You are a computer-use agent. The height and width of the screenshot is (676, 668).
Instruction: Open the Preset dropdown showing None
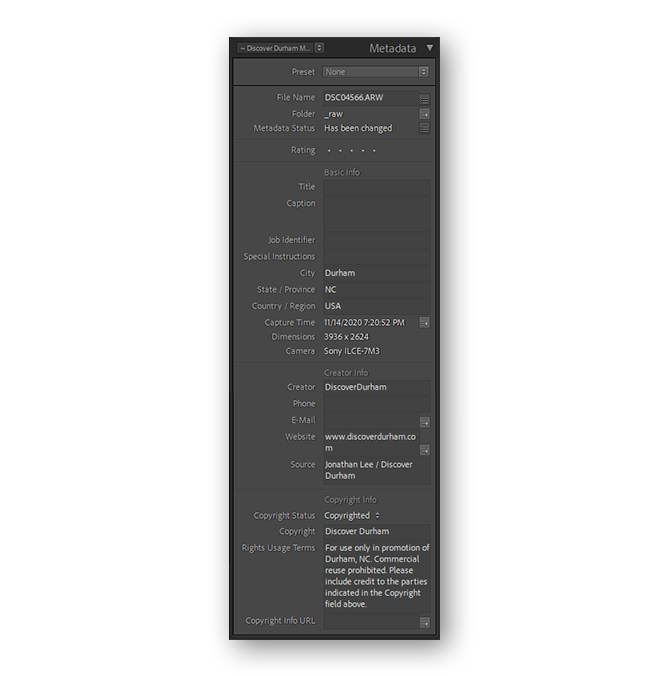pos(375,72)
